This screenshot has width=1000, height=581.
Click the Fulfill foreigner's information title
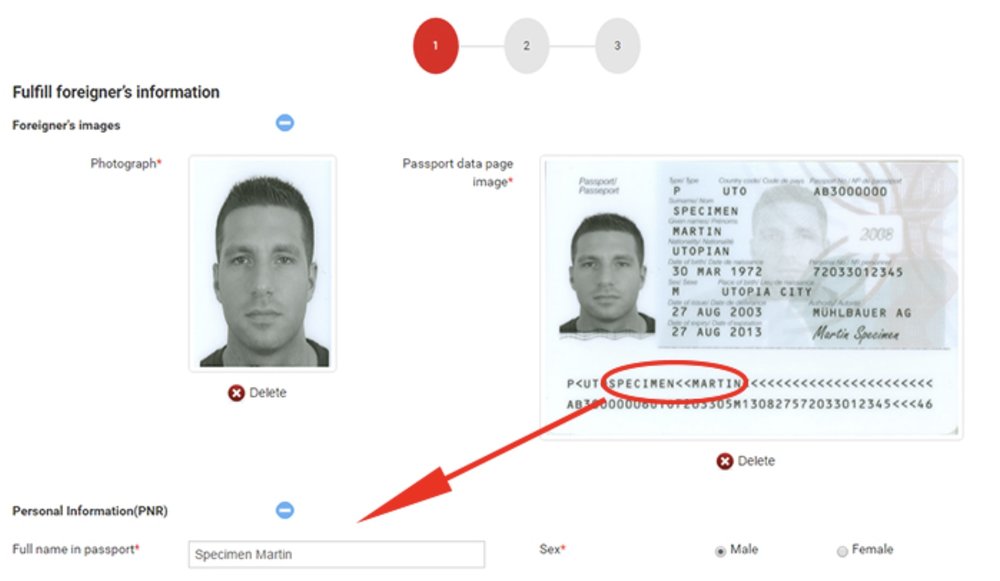tap(116, 92)
